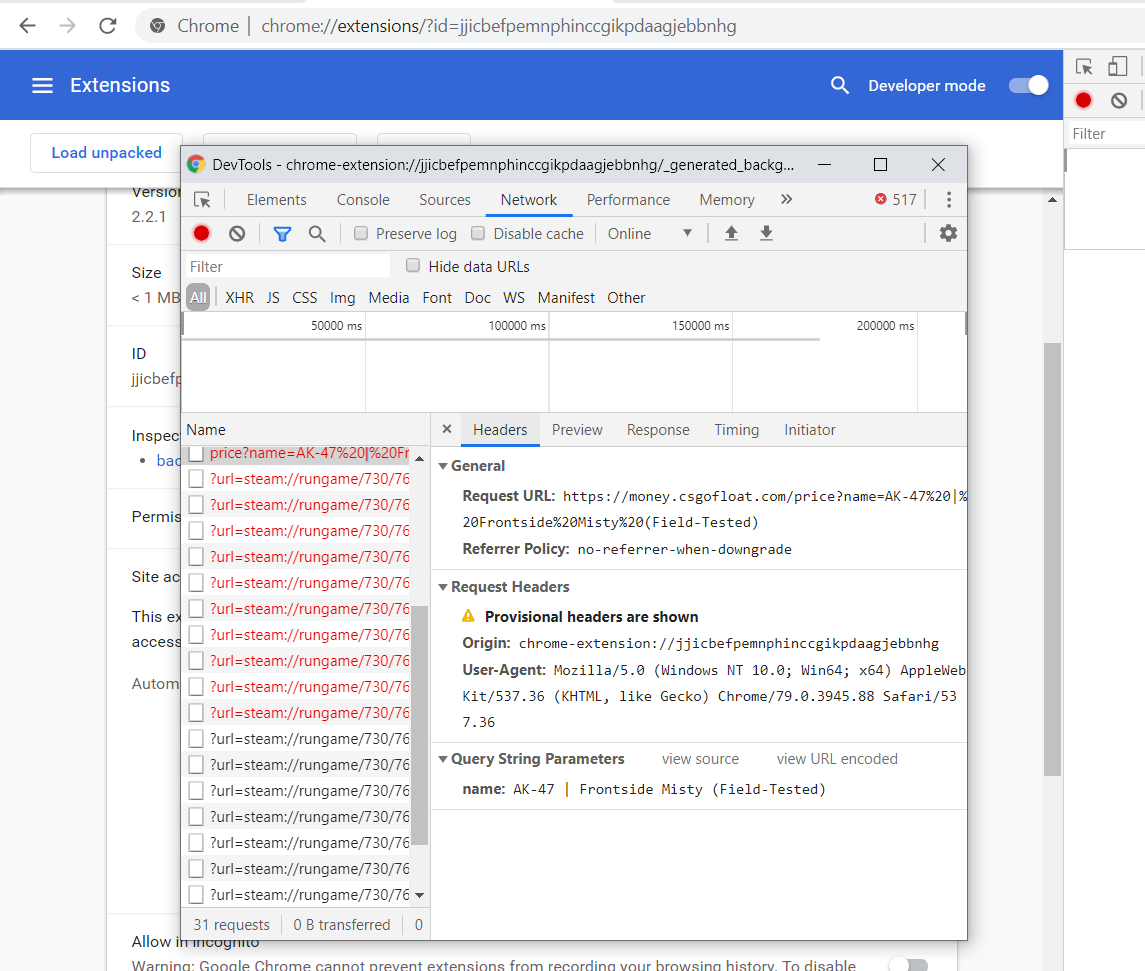Toggle the network filter bar
The image size is (1145, 971).
click(x=282, y=233)
